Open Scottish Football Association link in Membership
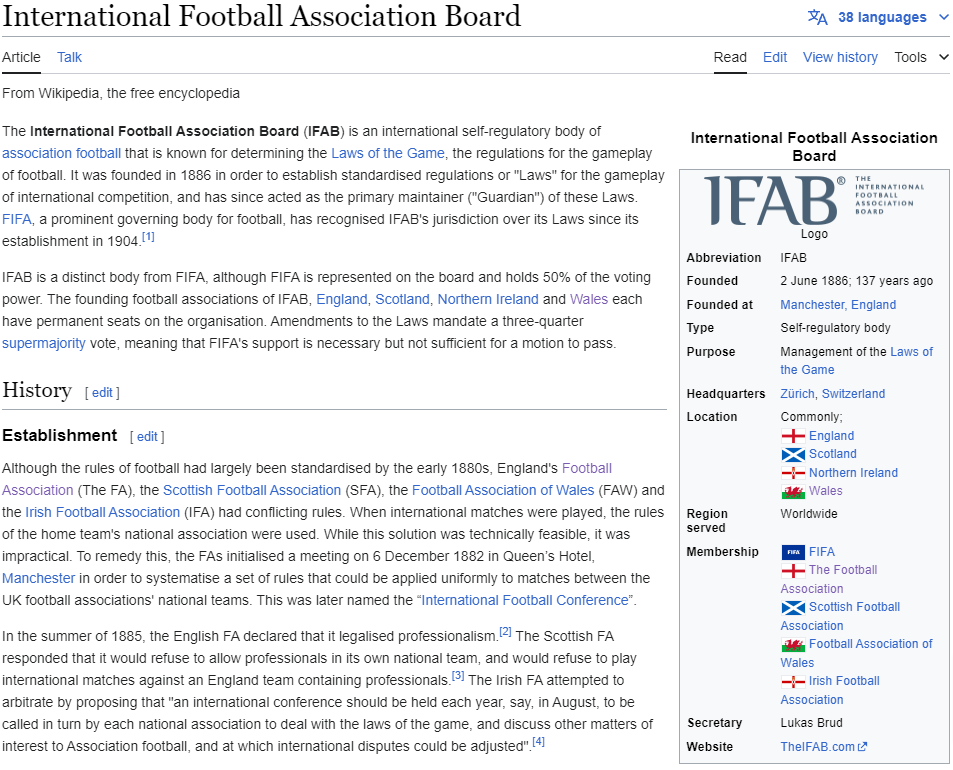The image size is (953, 770). point(841,616)
